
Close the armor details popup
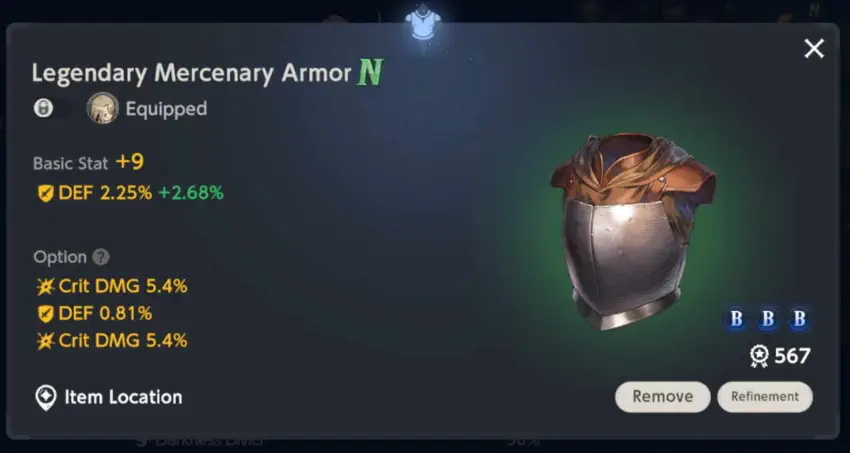point(814,49)
